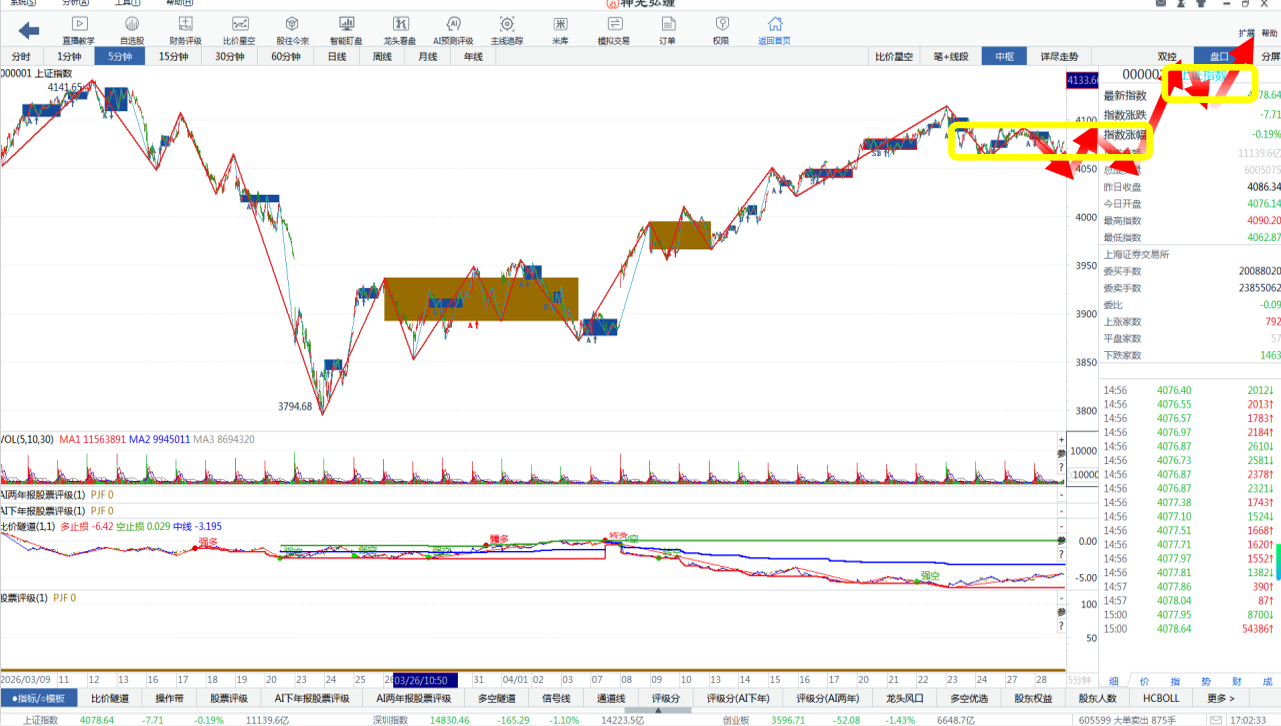Click the back arrow icon

tap(29, 31)
